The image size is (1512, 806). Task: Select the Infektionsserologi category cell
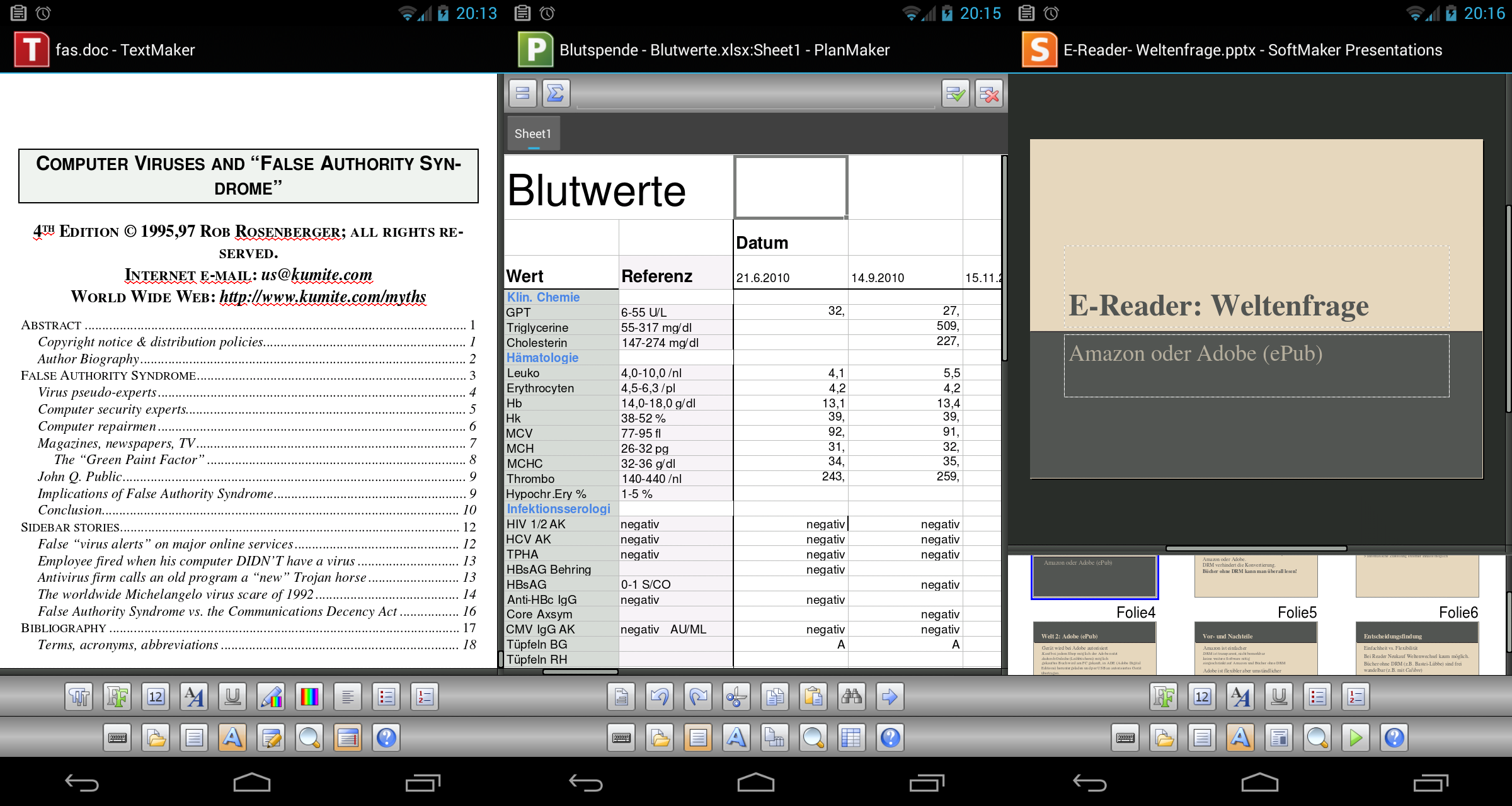(561, 509)
